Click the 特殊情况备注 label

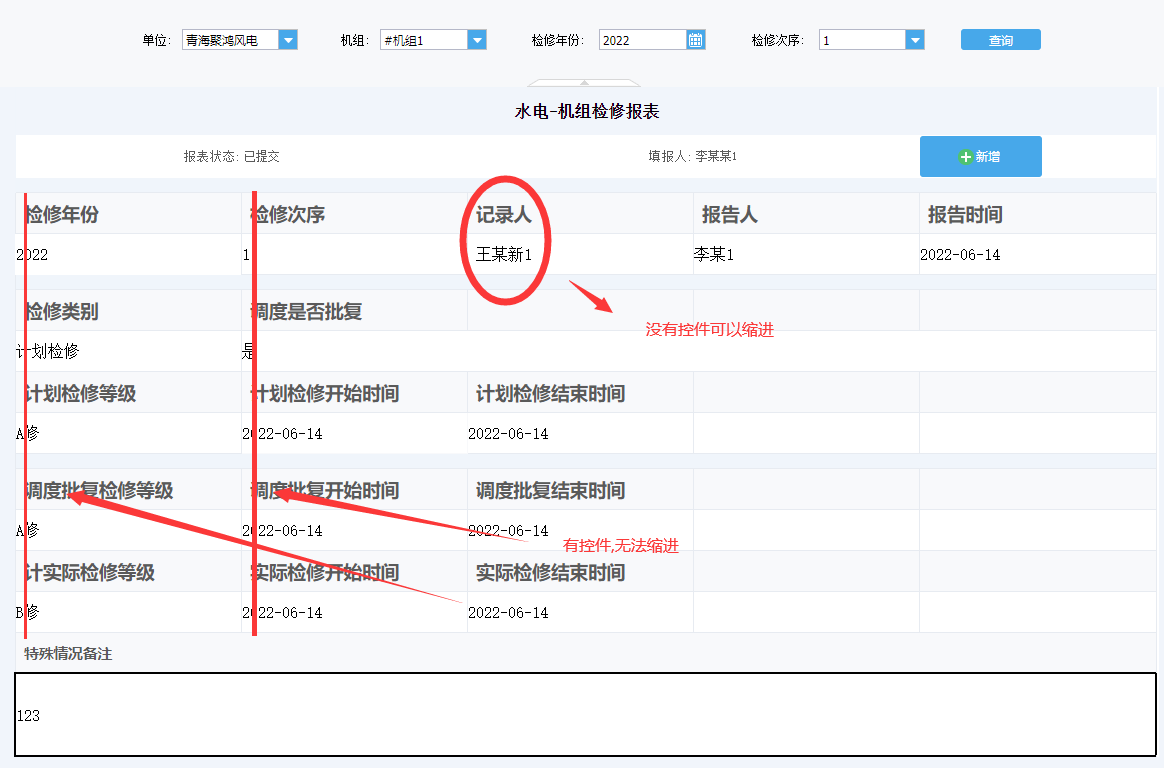pos(68,654)
